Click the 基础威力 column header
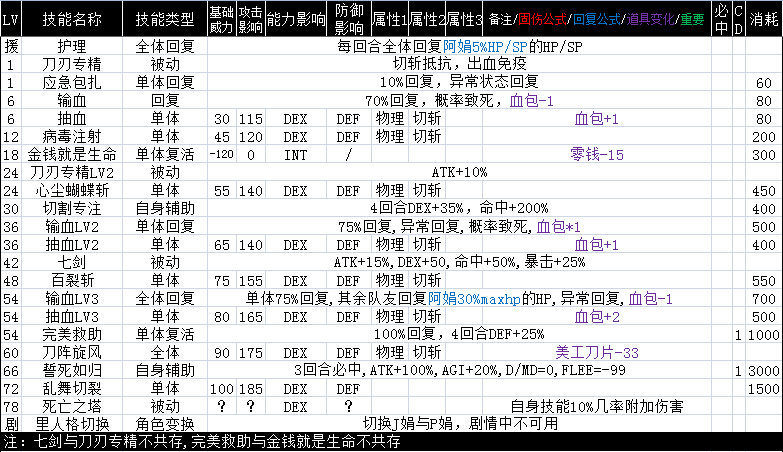Image resolution: width=783 pixels, height=452 pixels. [x=222, y=19]
